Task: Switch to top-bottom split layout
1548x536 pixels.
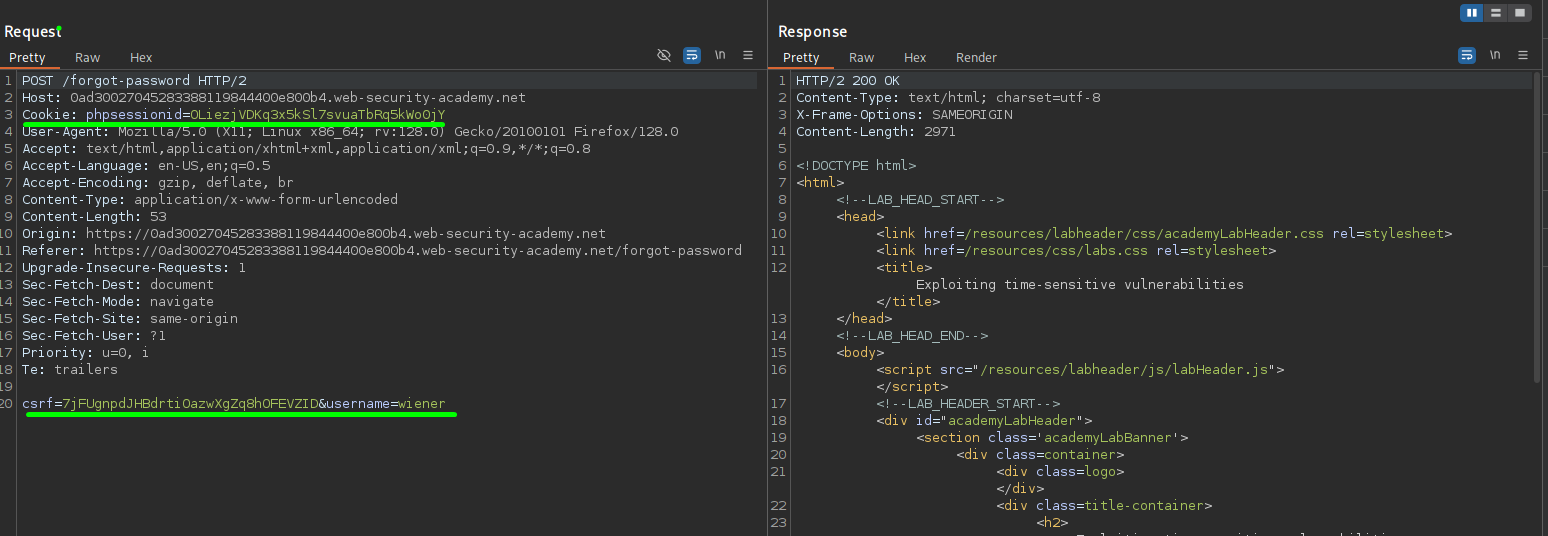Action: (1496, 13)
